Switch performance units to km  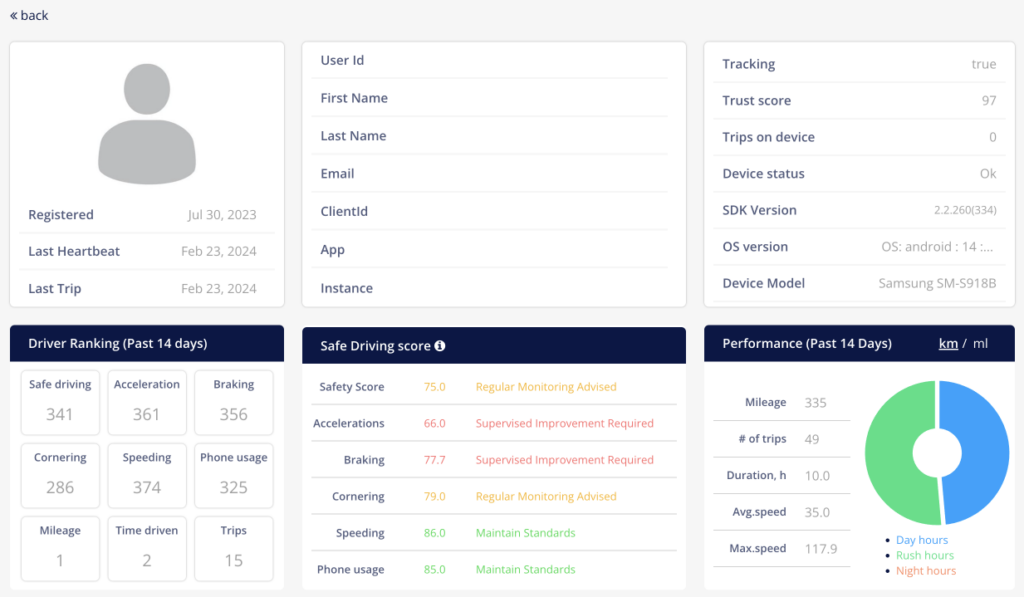pos(948,344)
